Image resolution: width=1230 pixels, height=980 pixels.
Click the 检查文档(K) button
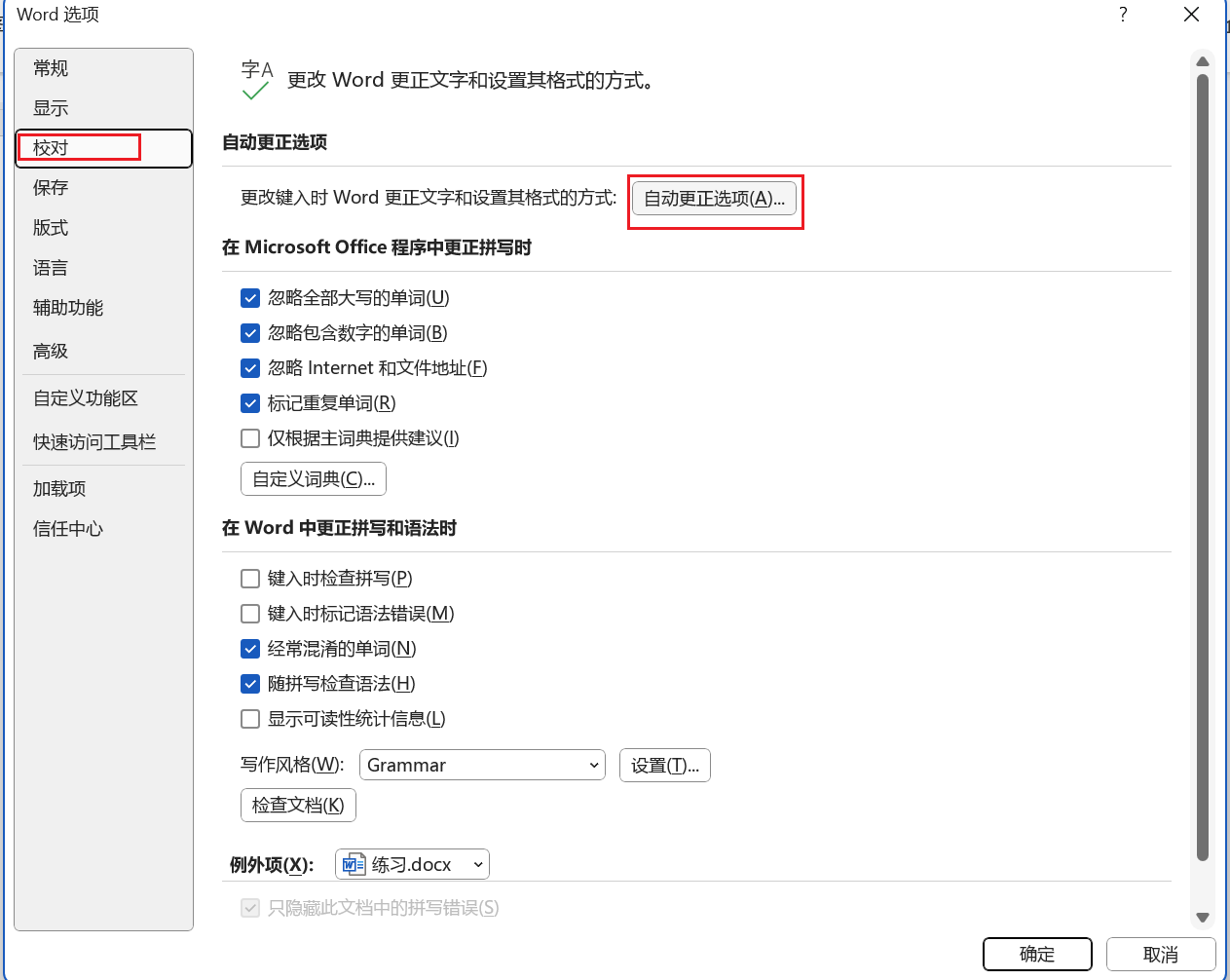(298, 805)
